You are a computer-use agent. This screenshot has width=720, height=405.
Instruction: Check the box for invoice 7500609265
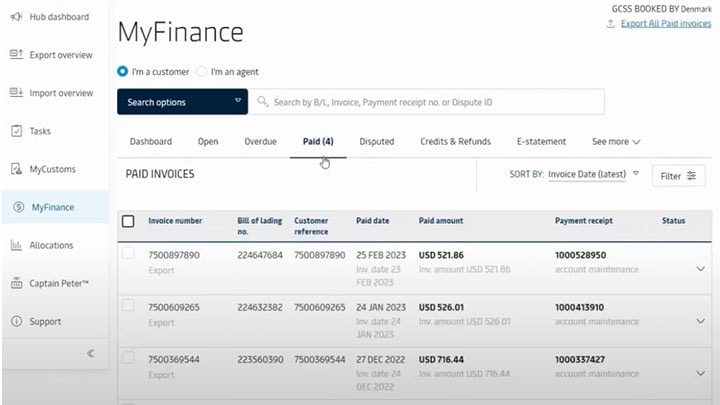[x=128, y=305]
